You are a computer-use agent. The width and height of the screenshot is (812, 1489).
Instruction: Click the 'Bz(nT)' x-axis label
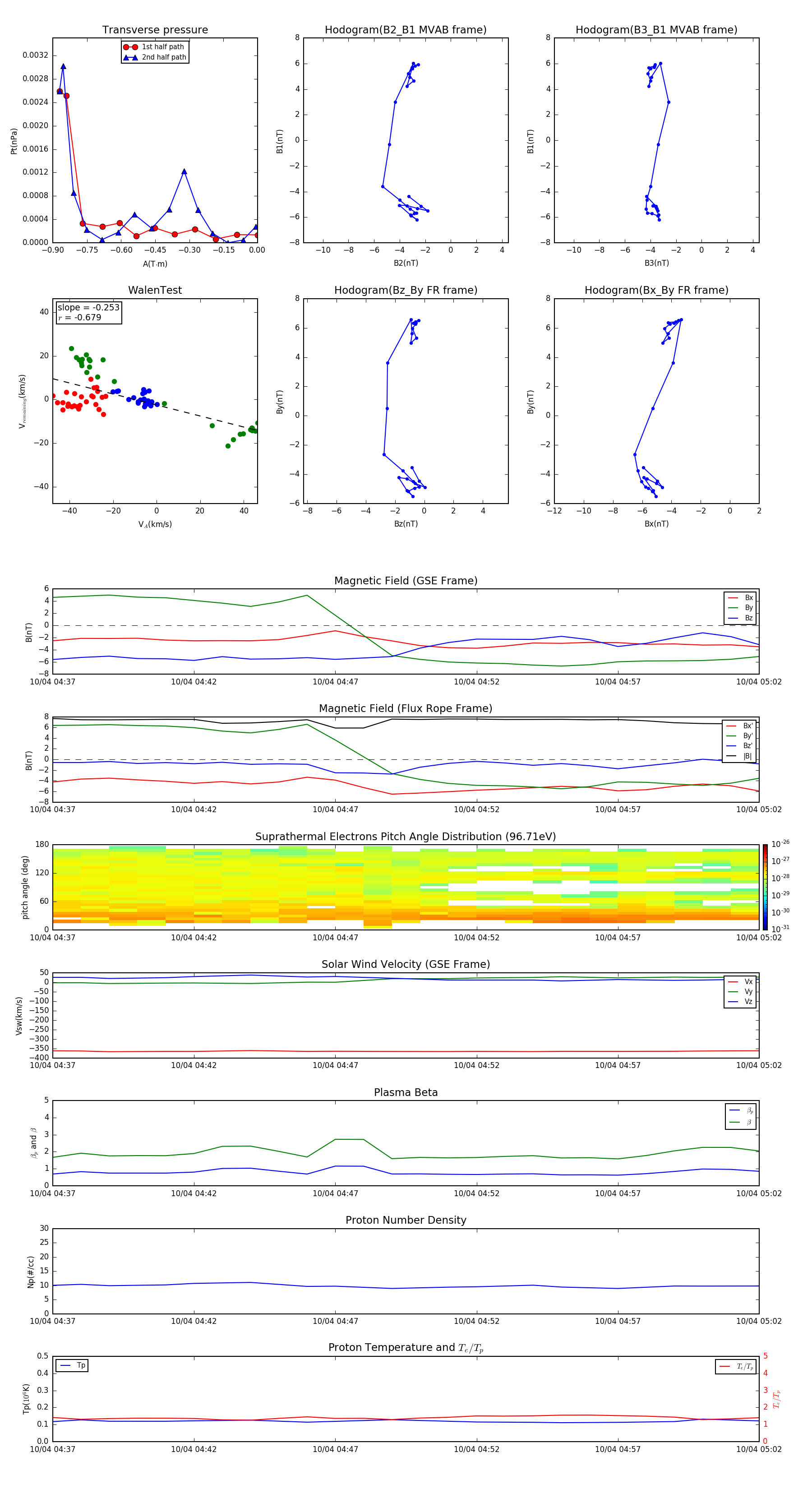(x=406, y=524)
